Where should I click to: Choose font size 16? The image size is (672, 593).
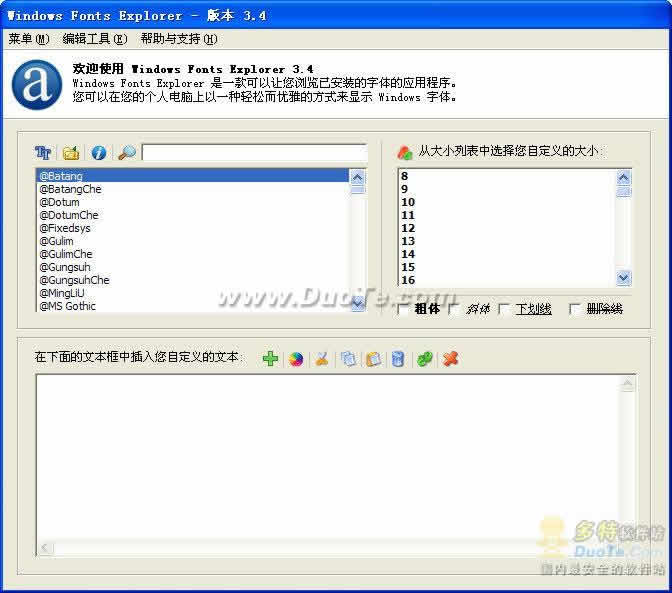(508, 280)
